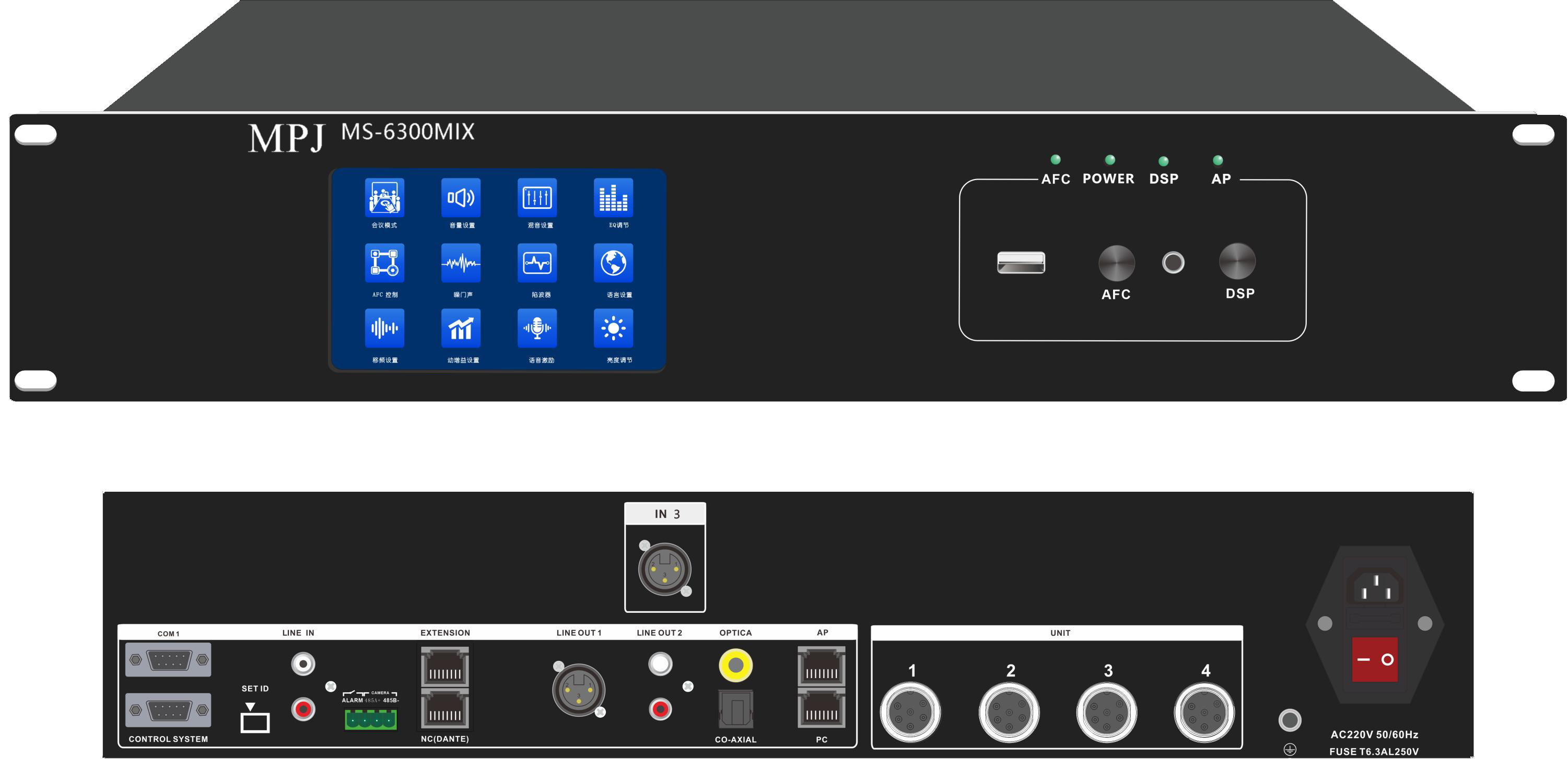Click the IN 3 label above XLR
1568x759 pixels.
coord(667,515)
